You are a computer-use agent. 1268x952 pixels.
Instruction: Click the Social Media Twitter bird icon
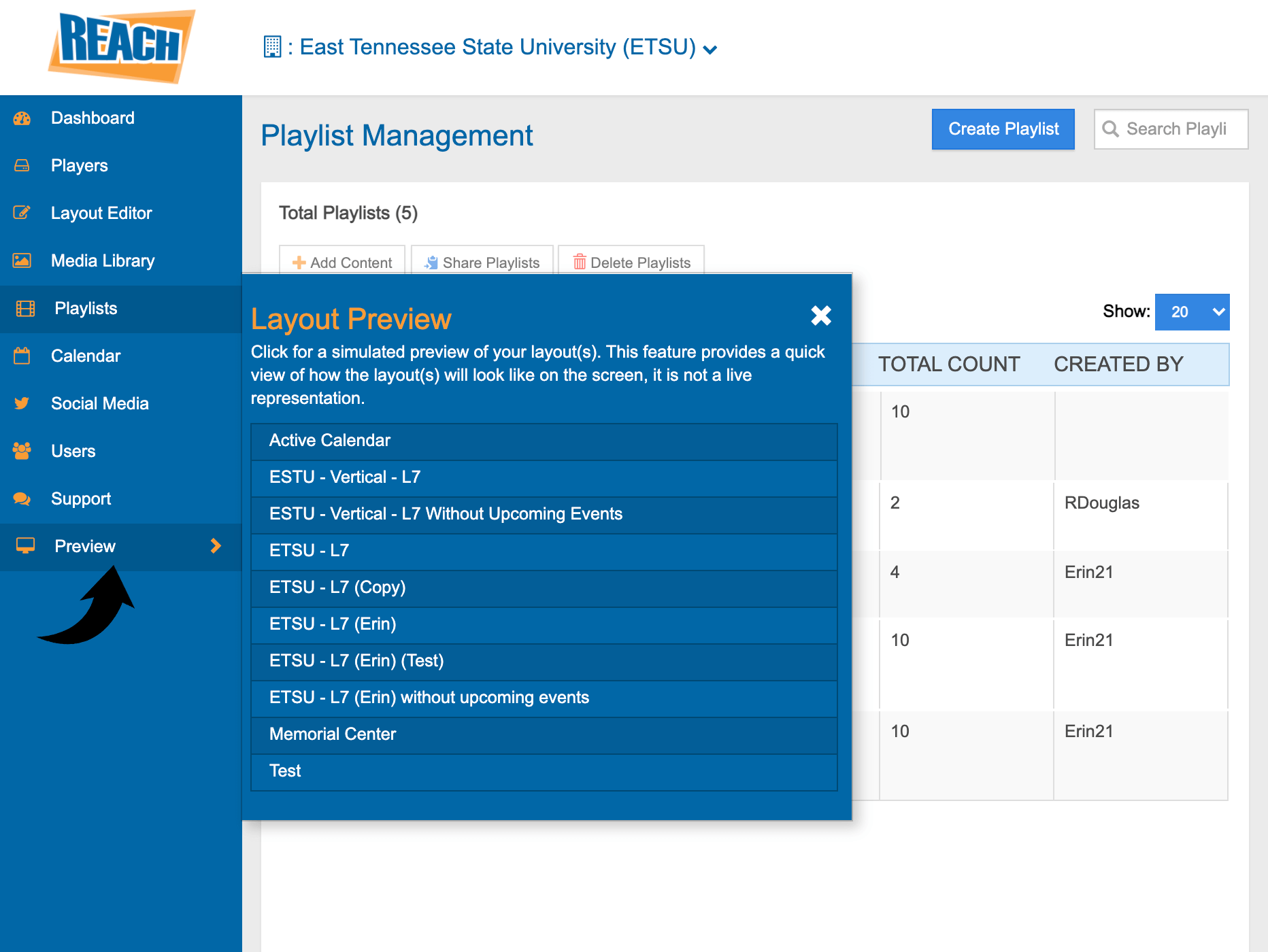tap(22, 403)
